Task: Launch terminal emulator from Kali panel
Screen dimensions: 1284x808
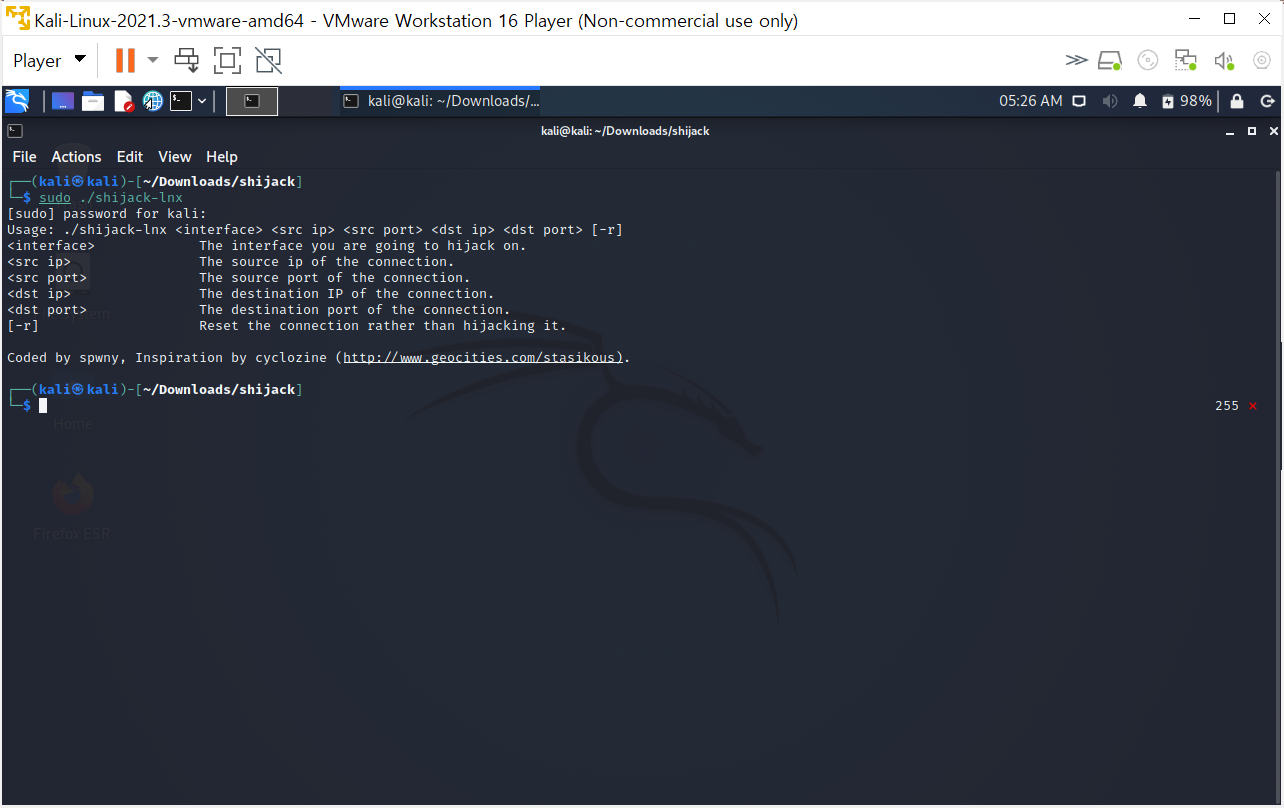Action: coord(181,101)
